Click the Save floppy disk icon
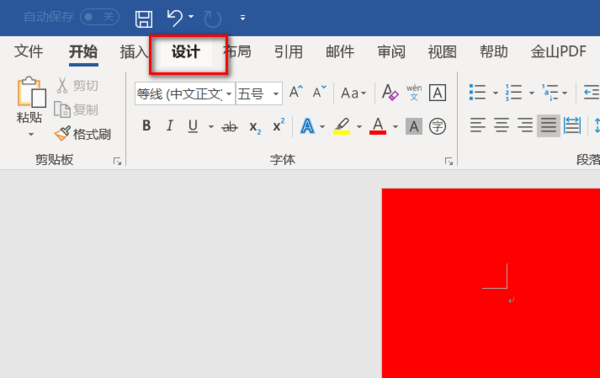 click(144, 18)
